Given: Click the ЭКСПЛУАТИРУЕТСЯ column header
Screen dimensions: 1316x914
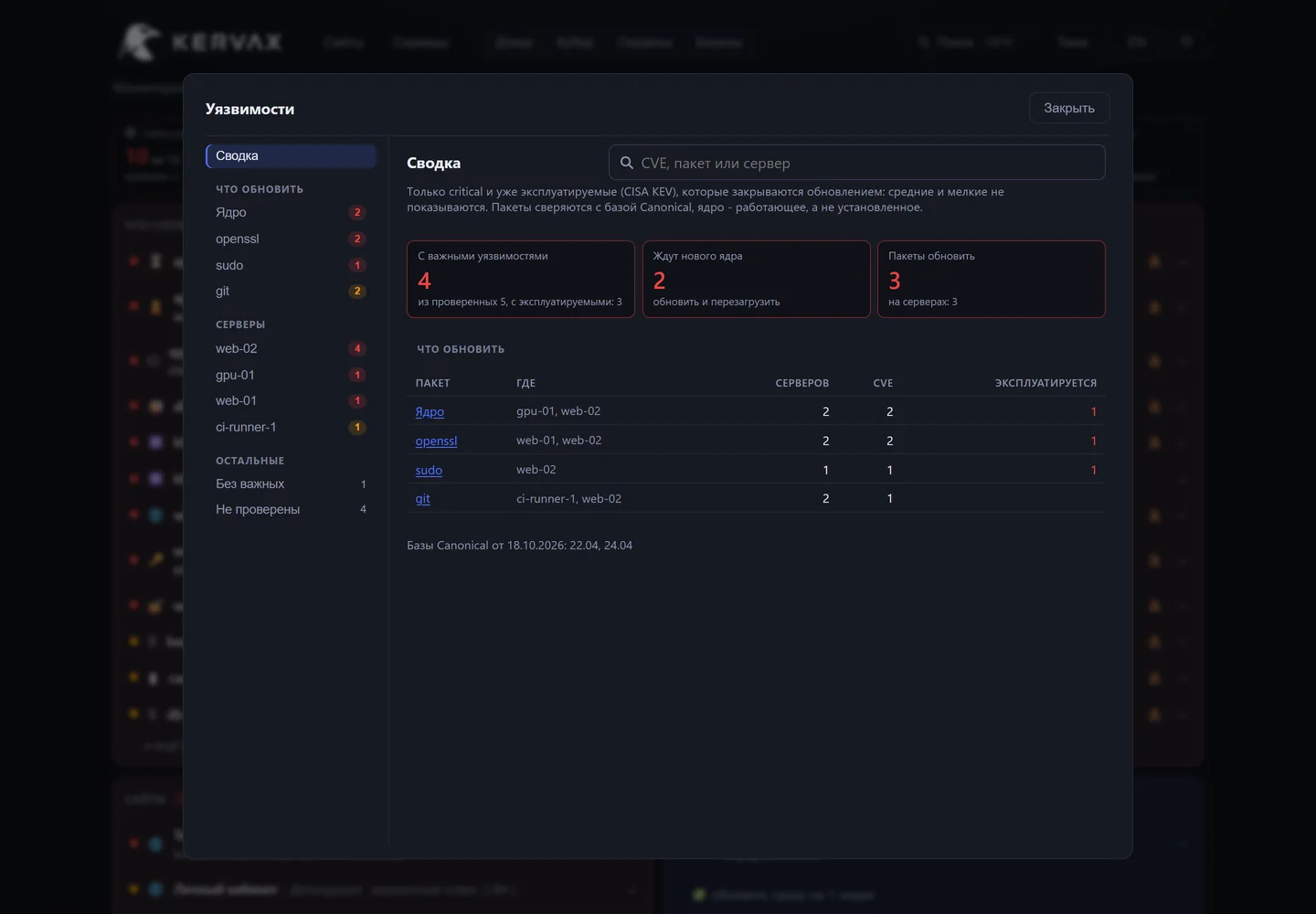Looking at the screenshot, I should tap(1045, 383).
